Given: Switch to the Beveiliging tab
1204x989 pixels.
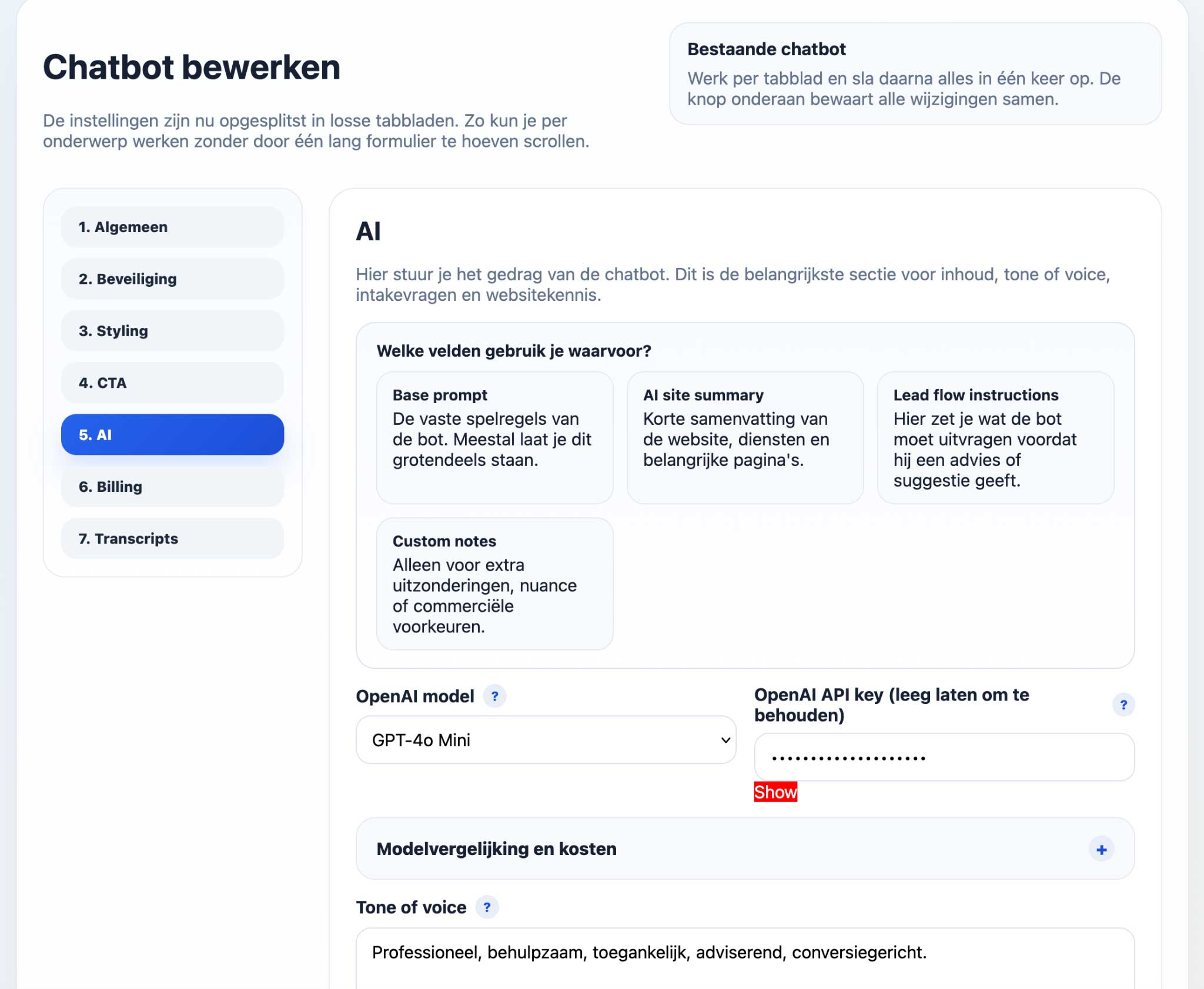Looking at the screenshot, I should click(172, 279).
